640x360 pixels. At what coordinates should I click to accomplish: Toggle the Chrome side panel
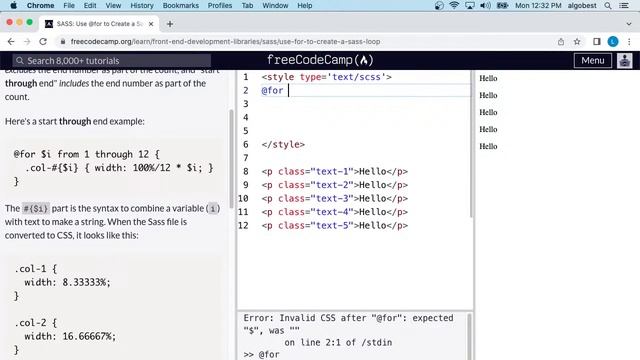597,42
